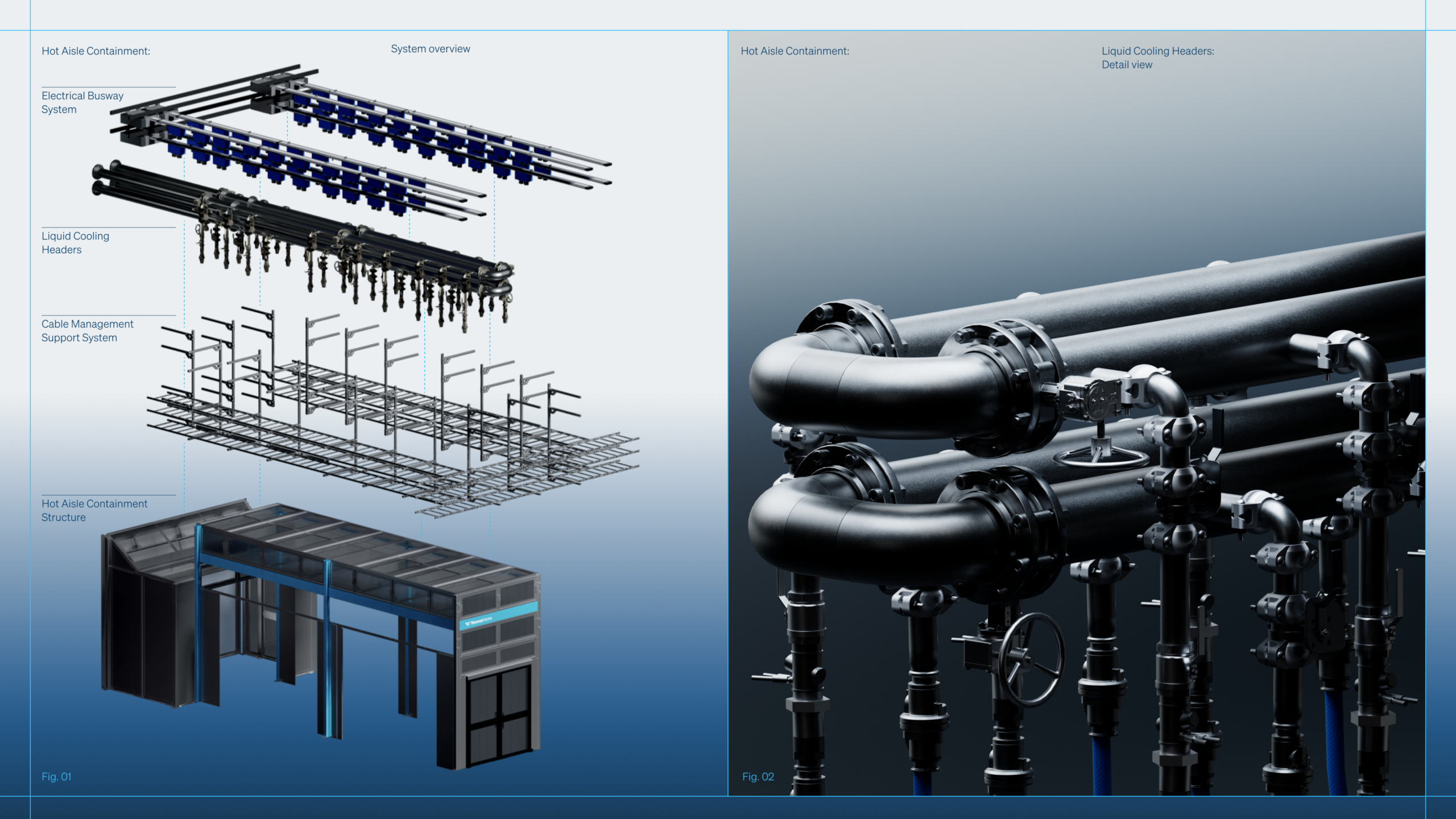Viewport: 1456px width, 819px height.
Task: Click the Fig. 01 caption
Action: [56, 776]
